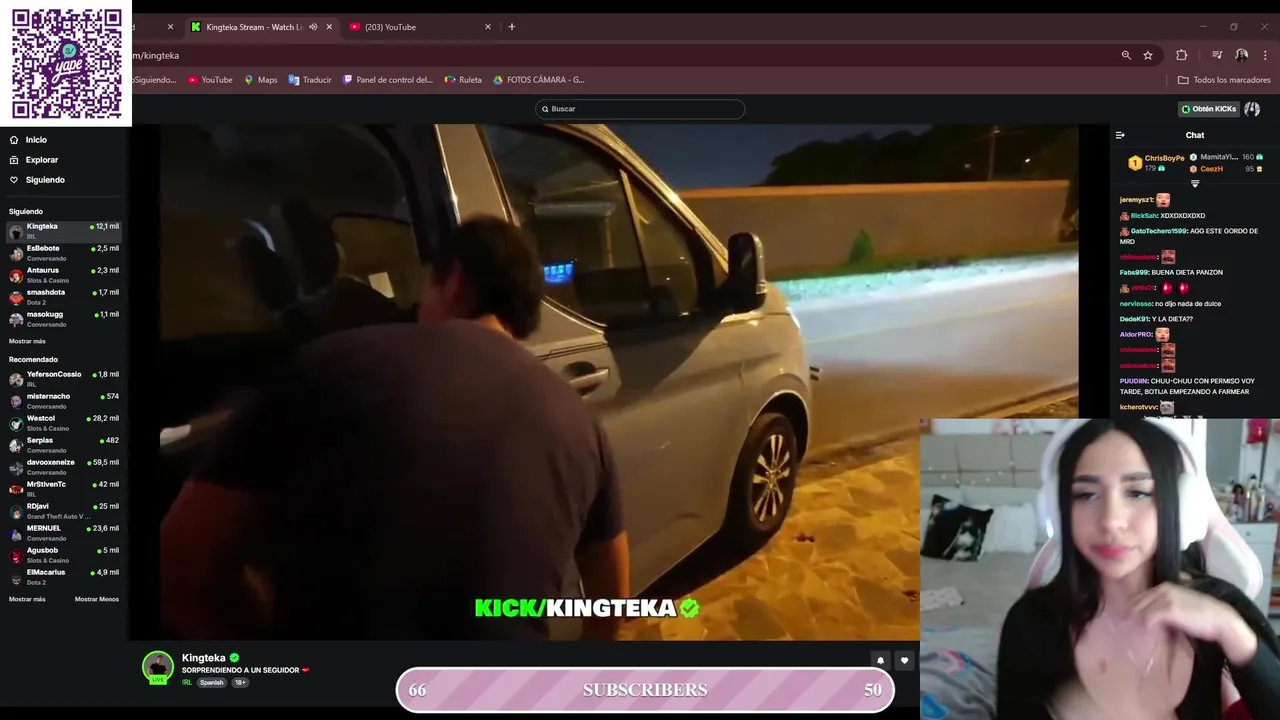The width and height of the screenshot is (1280, 720).
Task: Open Antaurus channel in sidebar
Action: coord(64,275)
